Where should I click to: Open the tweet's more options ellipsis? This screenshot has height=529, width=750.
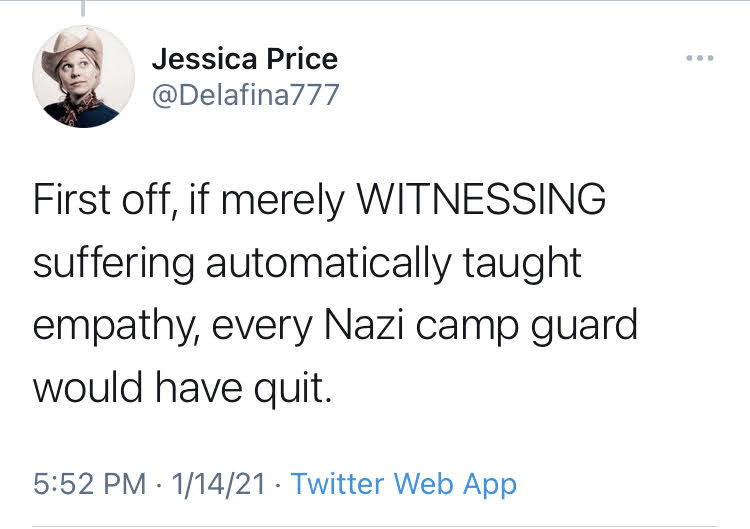coord(700,58)
